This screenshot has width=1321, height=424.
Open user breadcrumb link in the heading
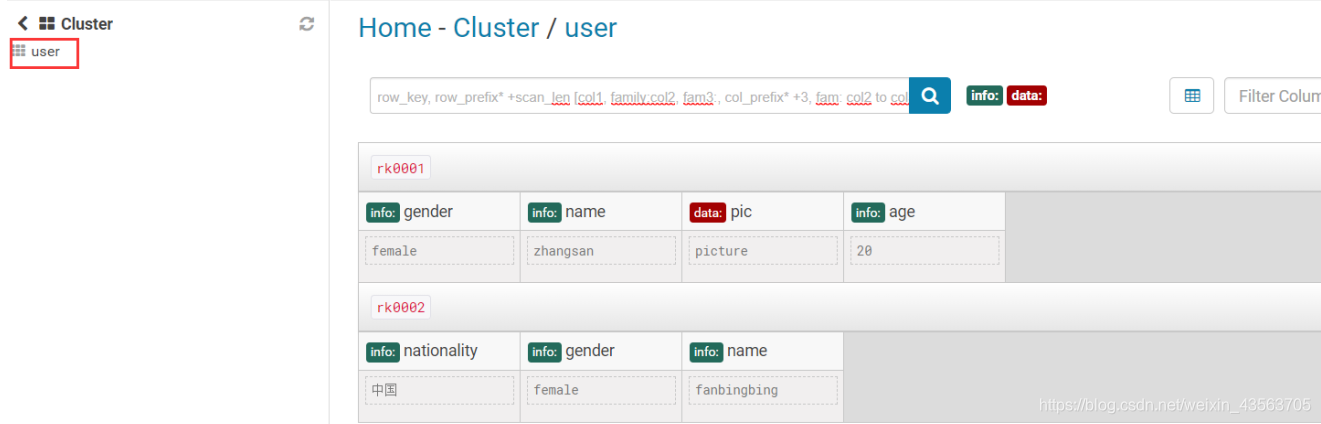591,28
